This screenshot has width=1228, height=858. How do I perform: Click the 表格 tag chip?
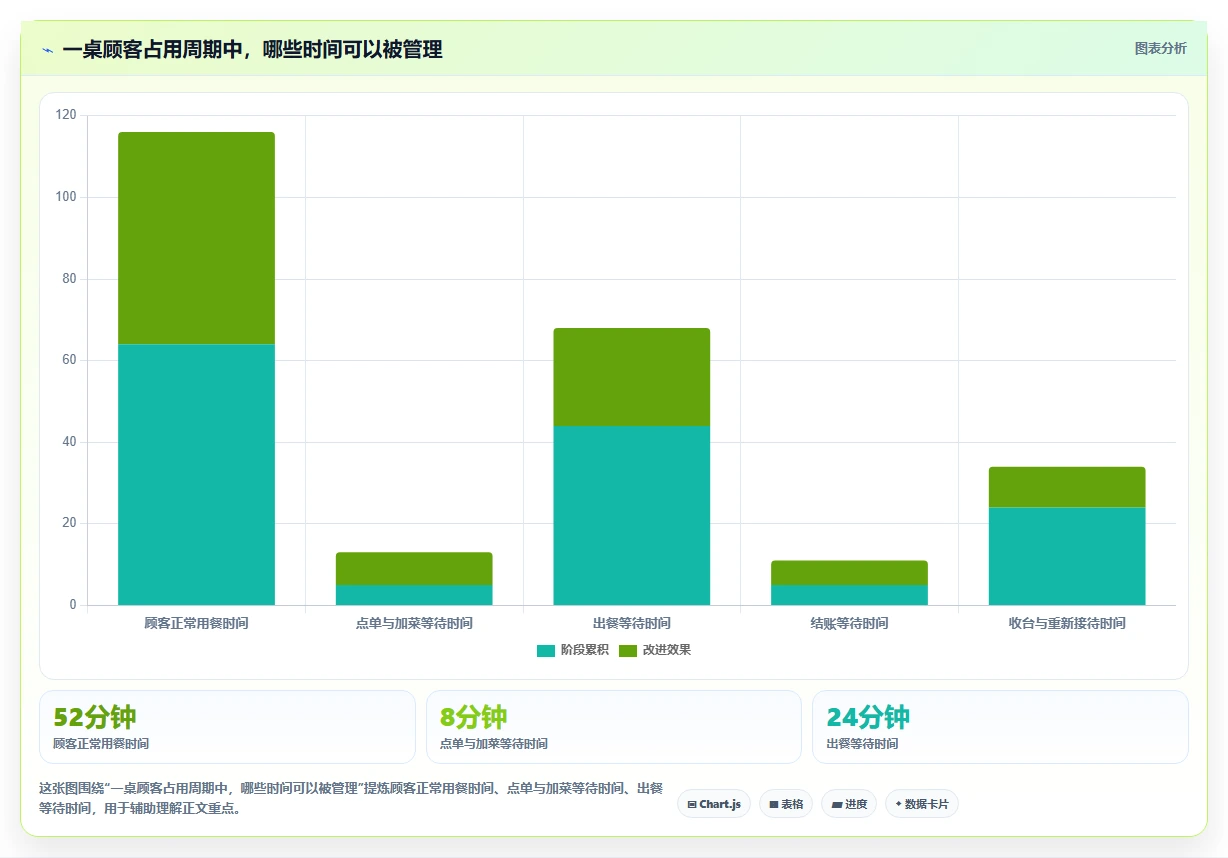(x=786, y=804)
